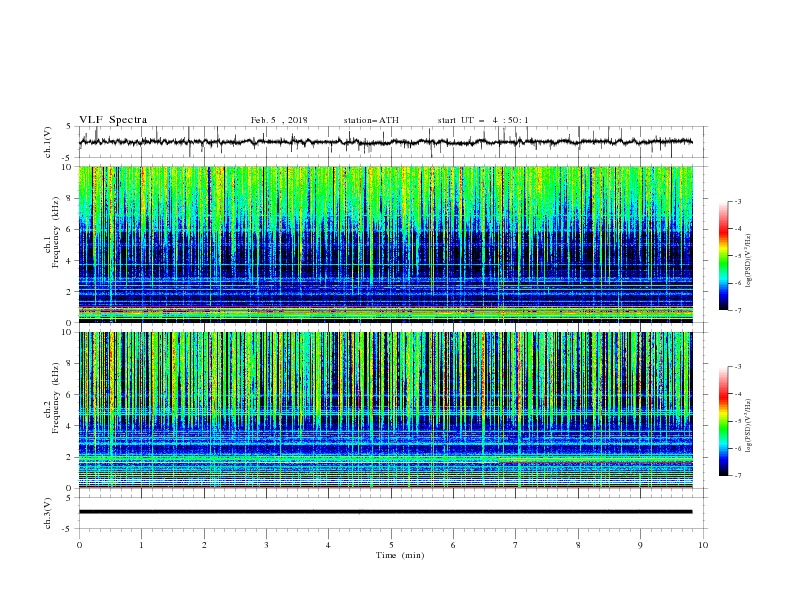The width and height of the screenshot is (792, 612).
Task: Click the ch.1 spectrogram color bar
Action: point(723,256)
